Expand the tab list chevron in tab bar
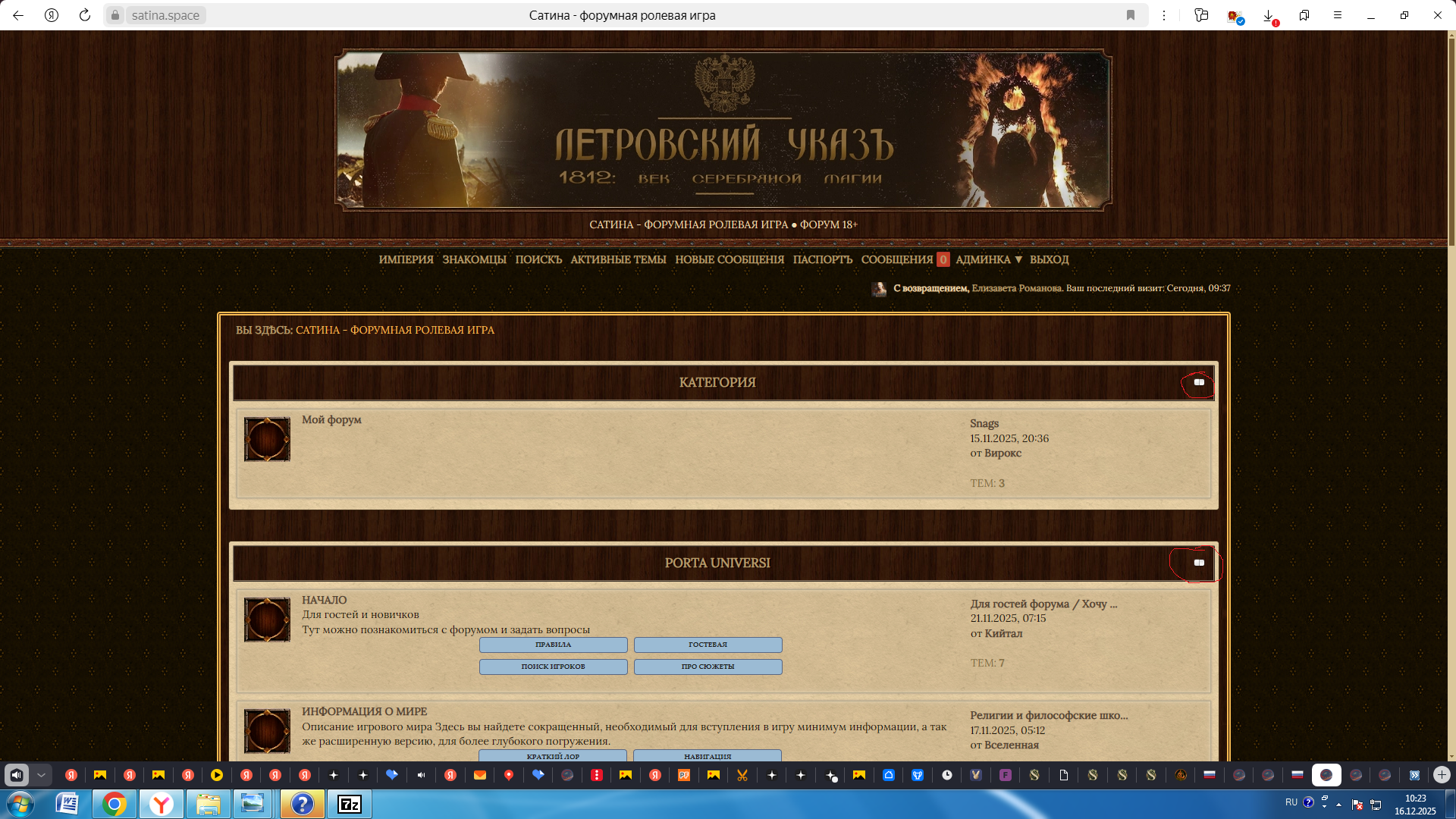This screenshot has width=1456, height=819. [42, 775]
